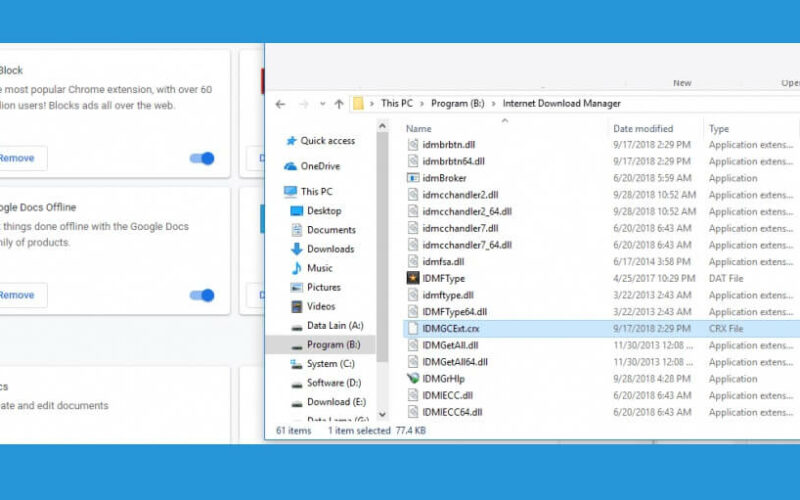Select the idmcchandler2_64.dll file

point(467,212)
